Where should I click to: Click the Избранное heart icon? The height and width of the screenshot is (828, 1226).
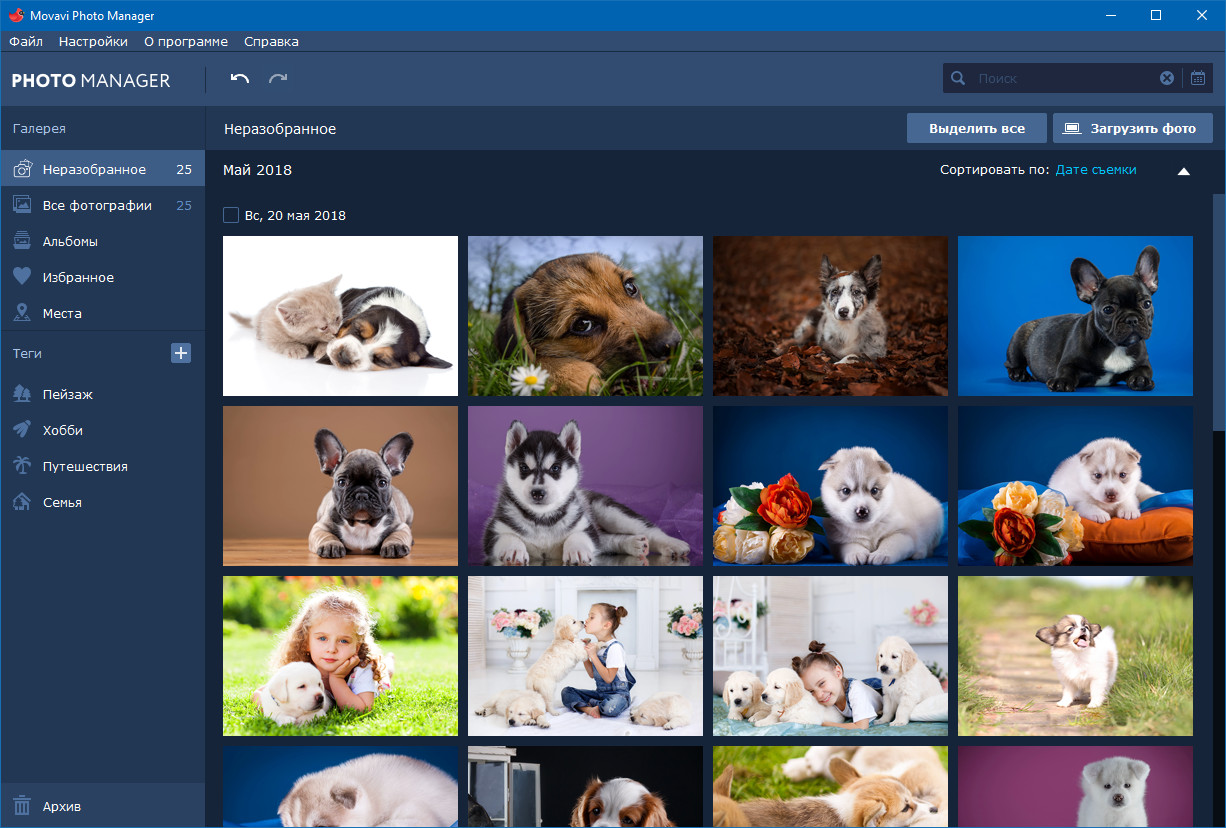[x=22, y=277]
